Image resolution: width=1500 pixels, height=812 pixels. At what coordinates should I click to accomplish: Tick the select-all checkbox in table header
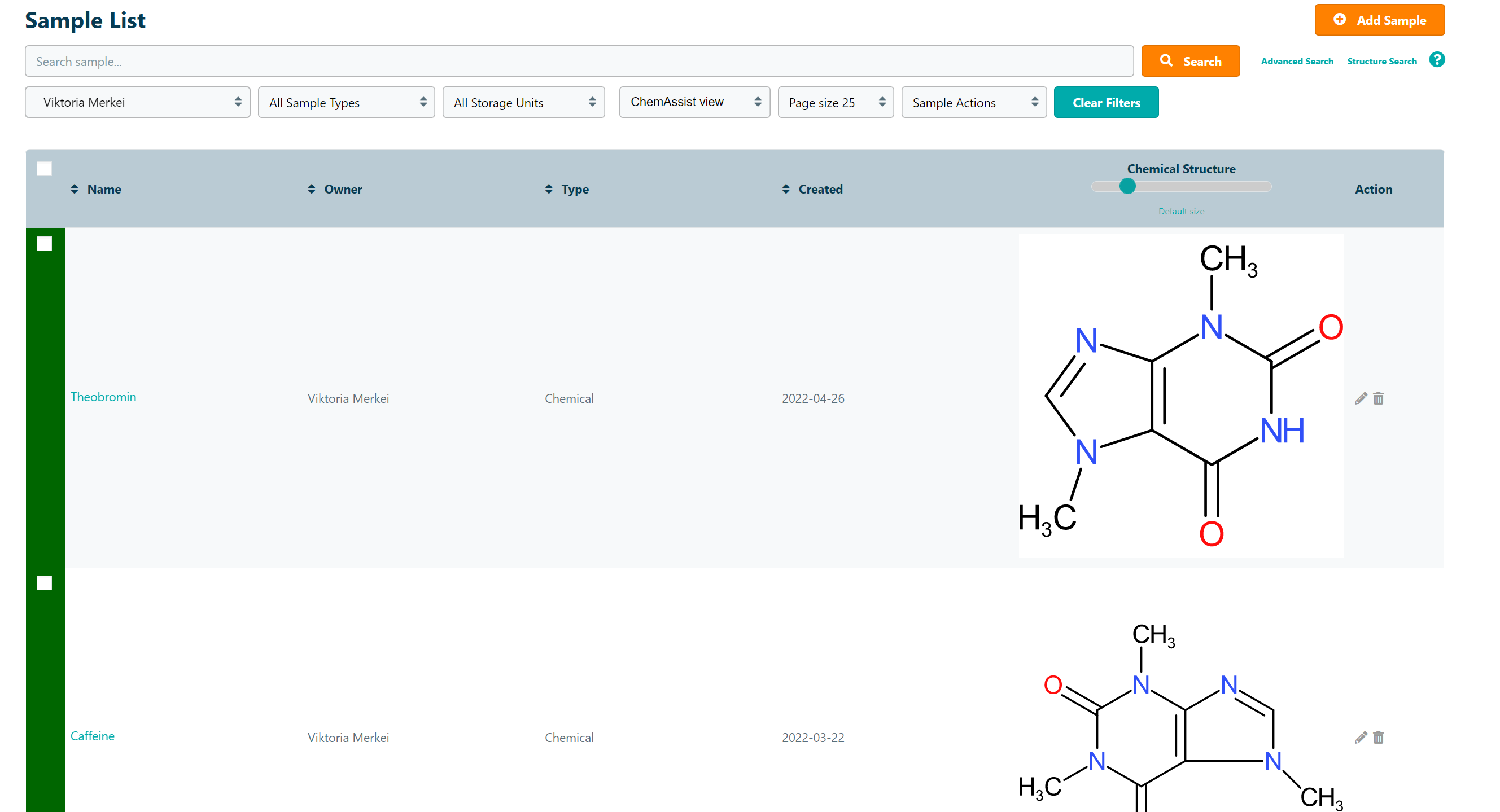(x=44, y=169)
